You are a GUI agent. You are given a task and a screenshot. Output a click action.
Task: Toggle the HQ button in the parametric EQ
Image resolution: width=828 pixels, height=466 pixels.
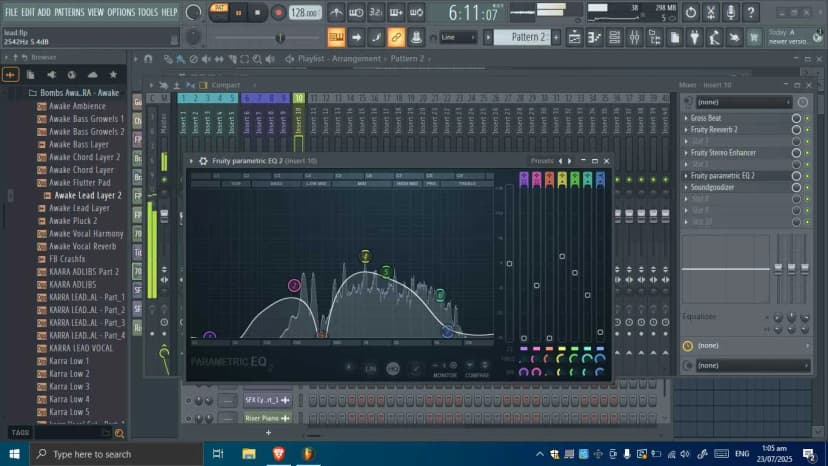pyautogui.click(x=393, y=369)
